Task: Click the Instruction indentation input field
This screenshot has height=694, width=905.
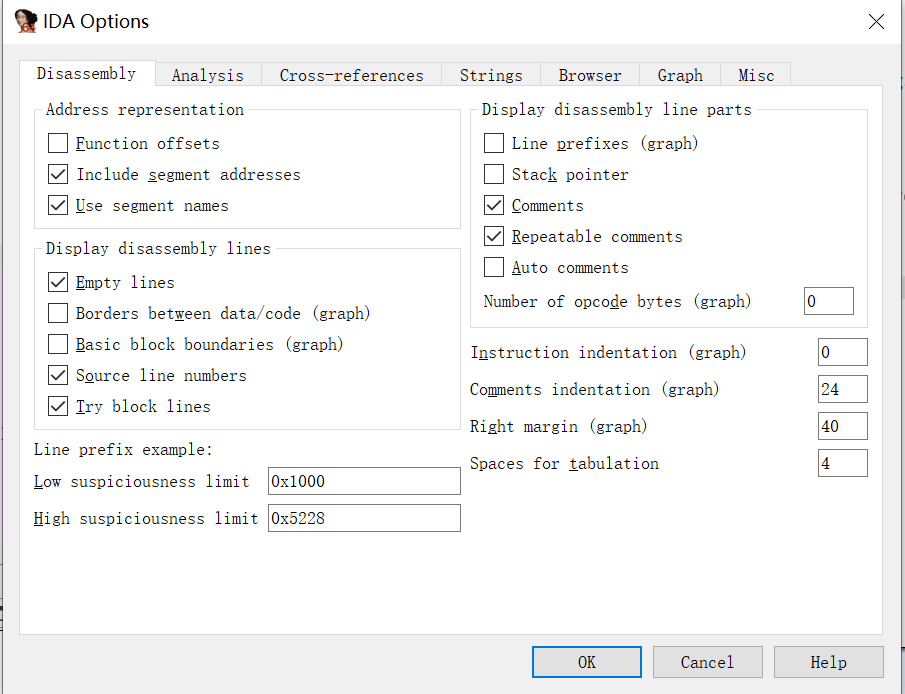Action: pyautogui.click(x=843, y=352)
